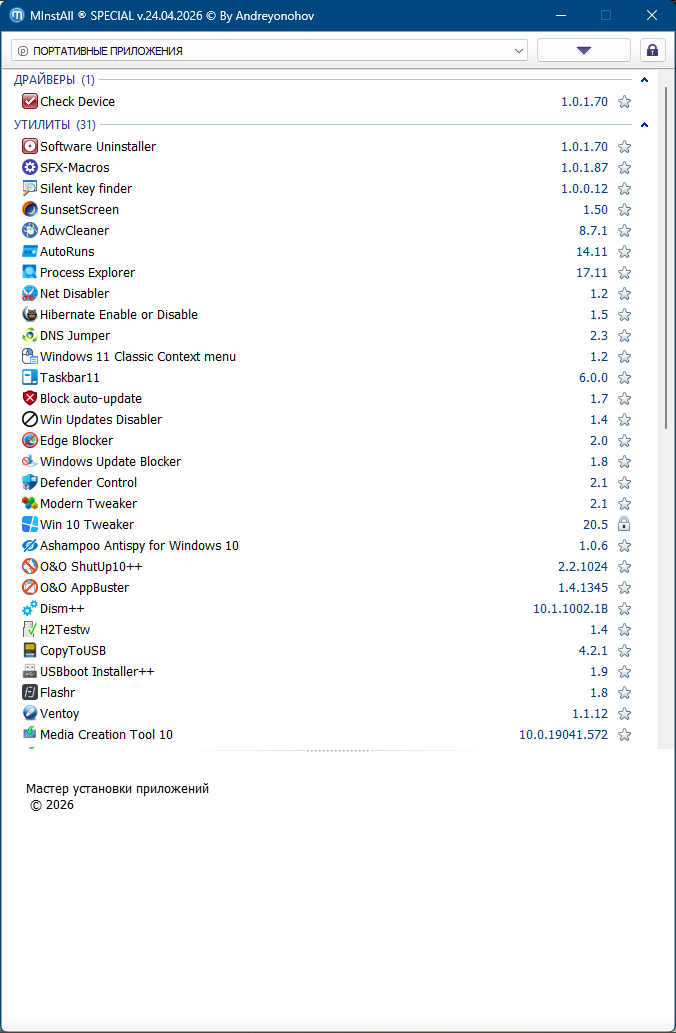The image size is (676, 1033).
Task: Click the Check Device app icon
Action: tap(29, 102)
